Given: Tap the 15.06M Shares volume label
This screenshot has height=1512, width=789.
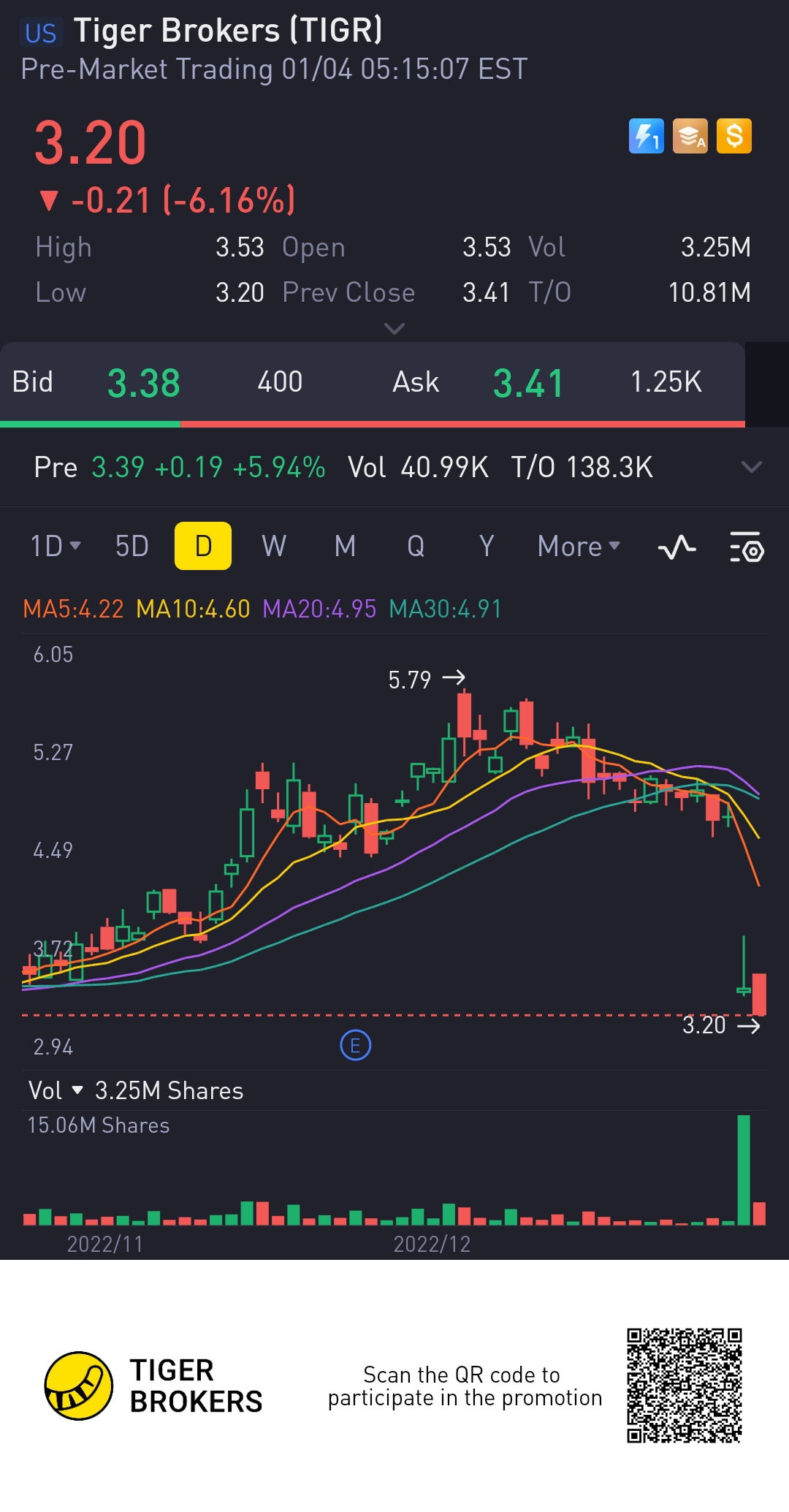Looking at the screenshot, I should point(99,1125).
